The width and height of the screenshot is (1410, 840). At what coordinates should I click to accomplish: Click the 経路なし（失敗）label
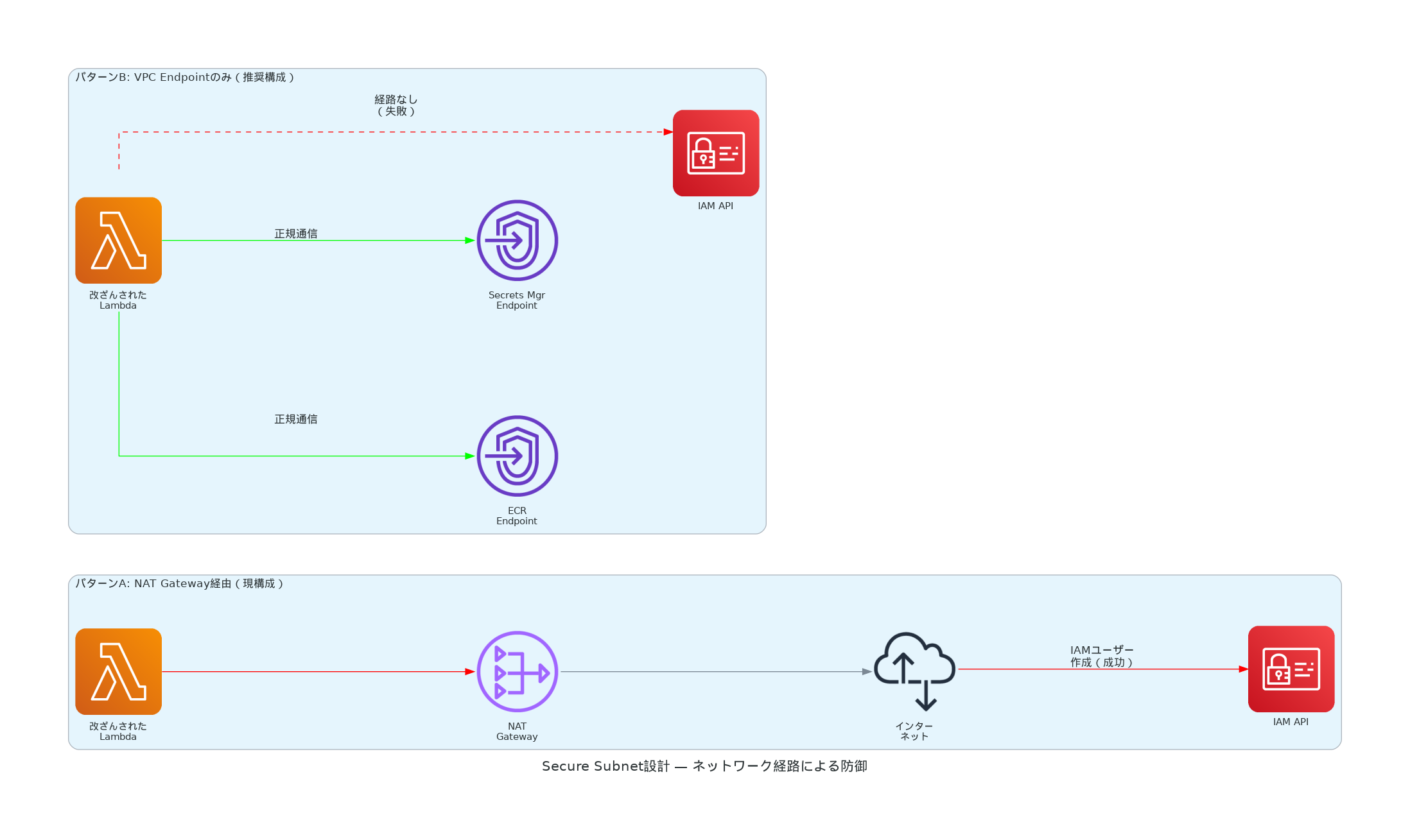coord(396,105)
